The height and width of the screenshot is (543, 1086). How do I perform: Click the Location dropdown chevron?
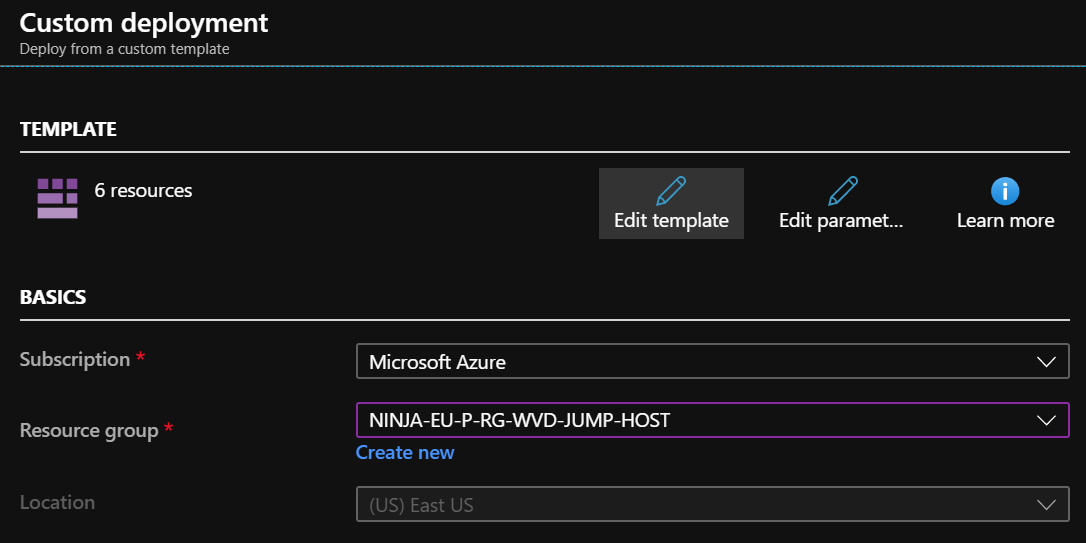pos(1046,504)
